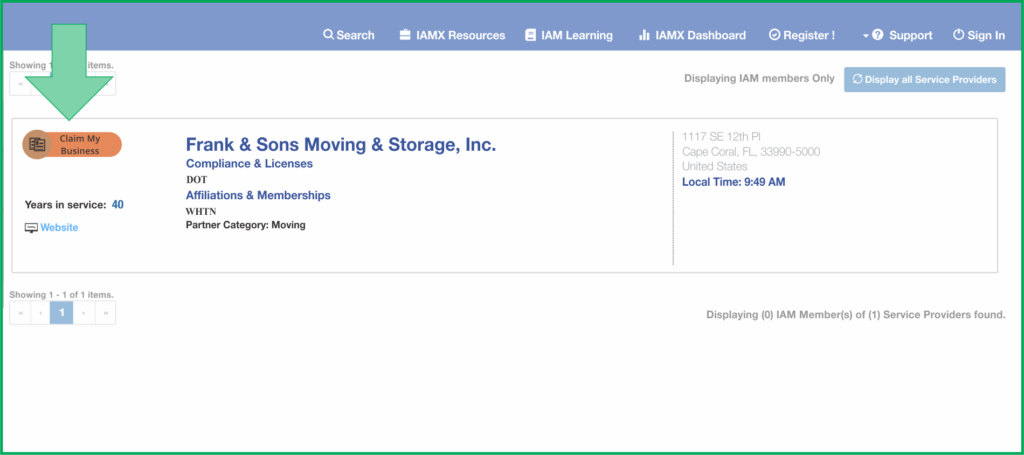
Task: Click the Years in service label
Action: (65, 205)
